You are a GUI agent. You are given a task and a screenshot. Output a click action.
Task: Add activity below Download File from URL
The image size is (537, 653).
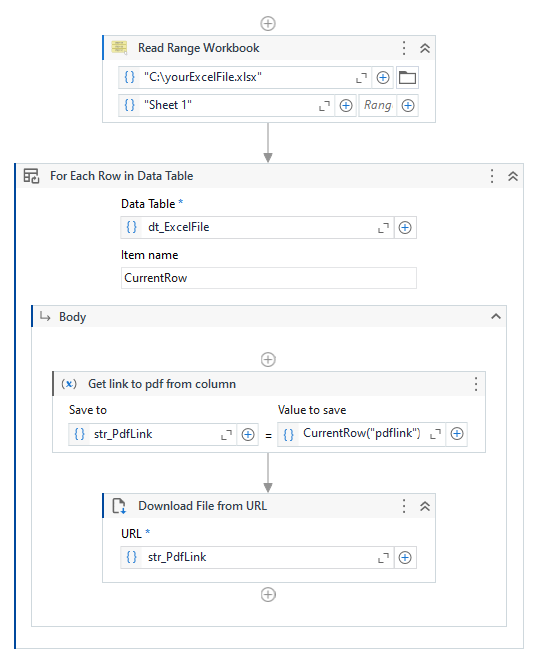pos(268,595)
